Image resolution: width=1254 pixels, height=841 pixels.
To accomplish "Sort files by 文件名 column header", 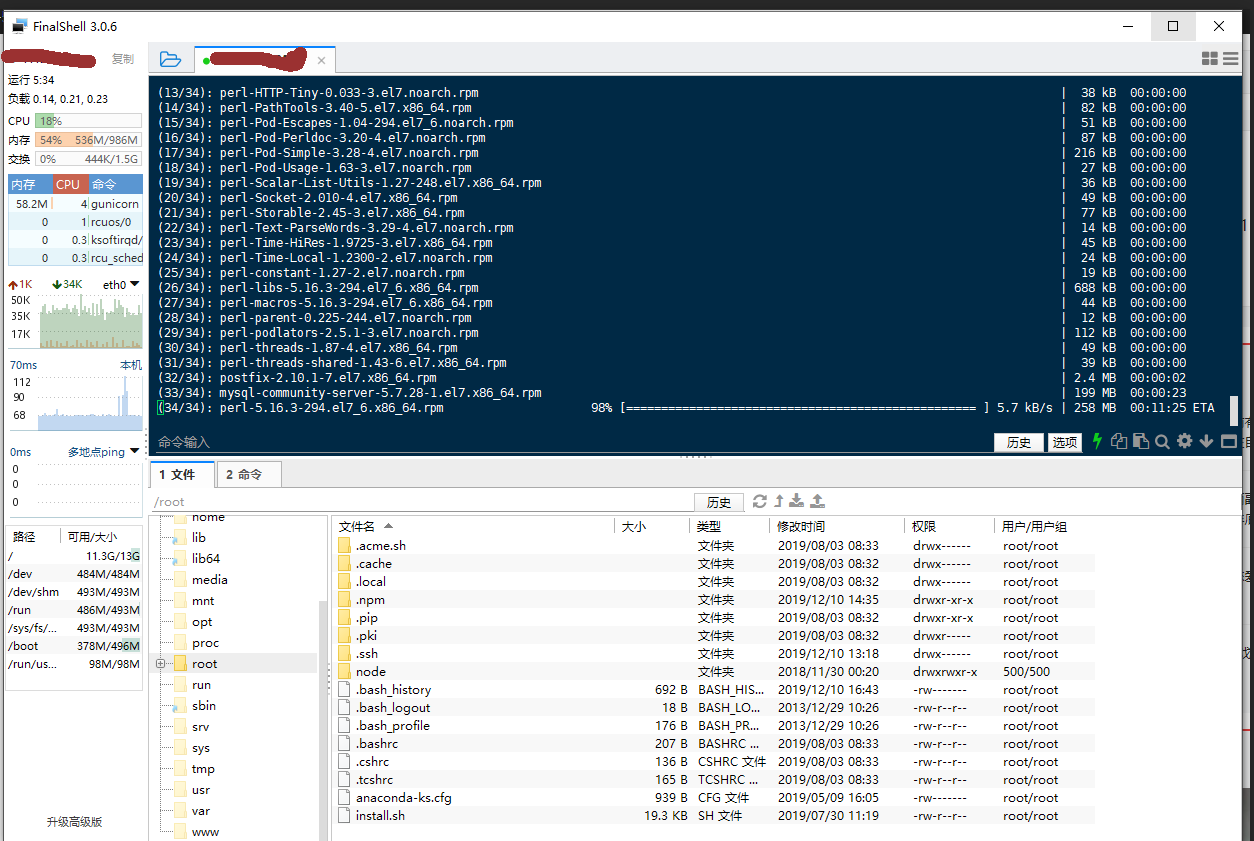I will [472, 526].
